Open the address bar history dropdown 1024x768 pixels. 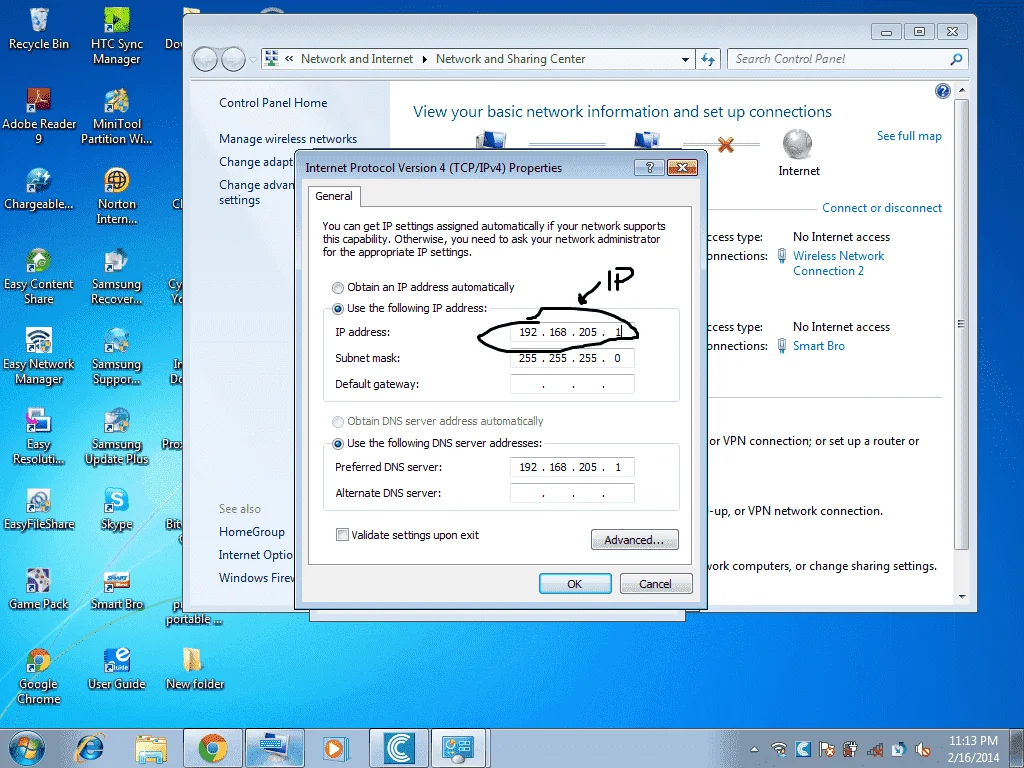click(685, 59)
